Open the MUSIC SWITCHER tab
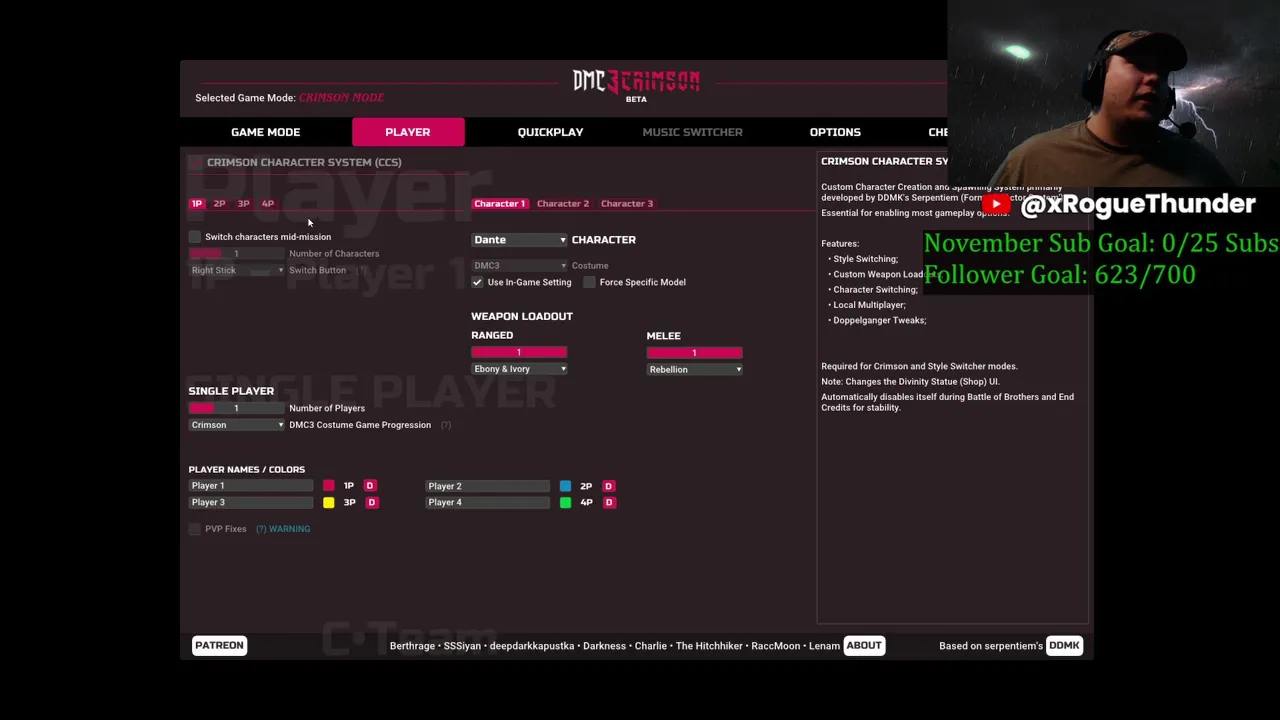The height and width of the screenshot is (720, 1280). click(x=692, y=132)
